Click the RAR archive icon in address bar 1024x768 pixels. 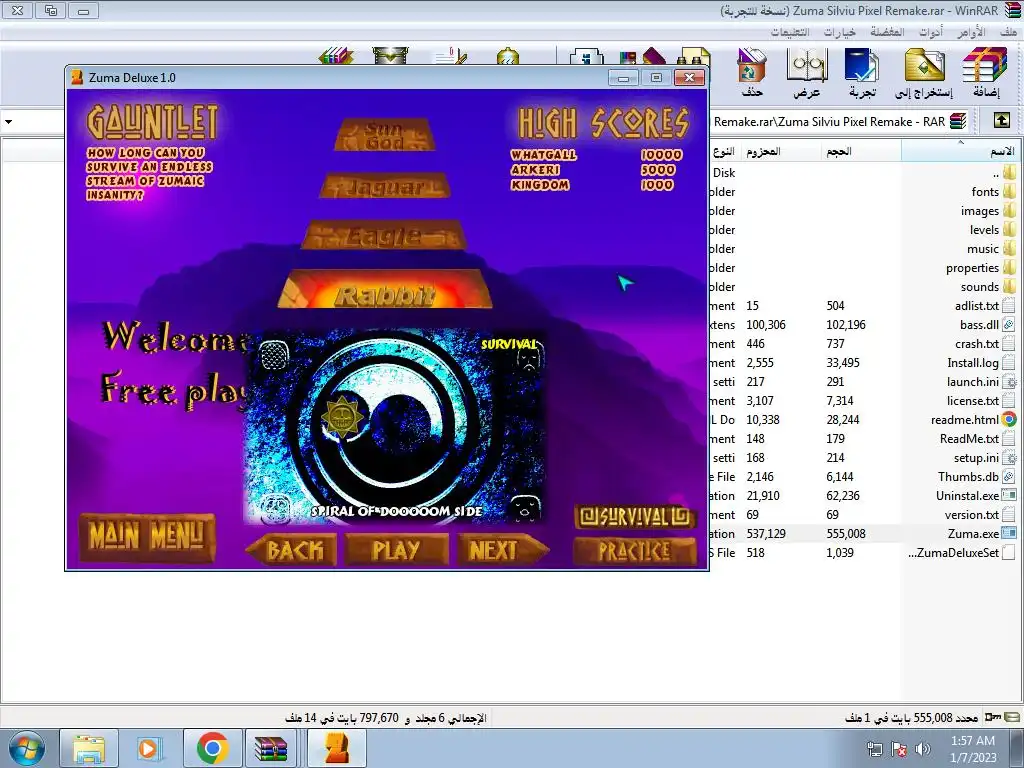pos(958,121)
